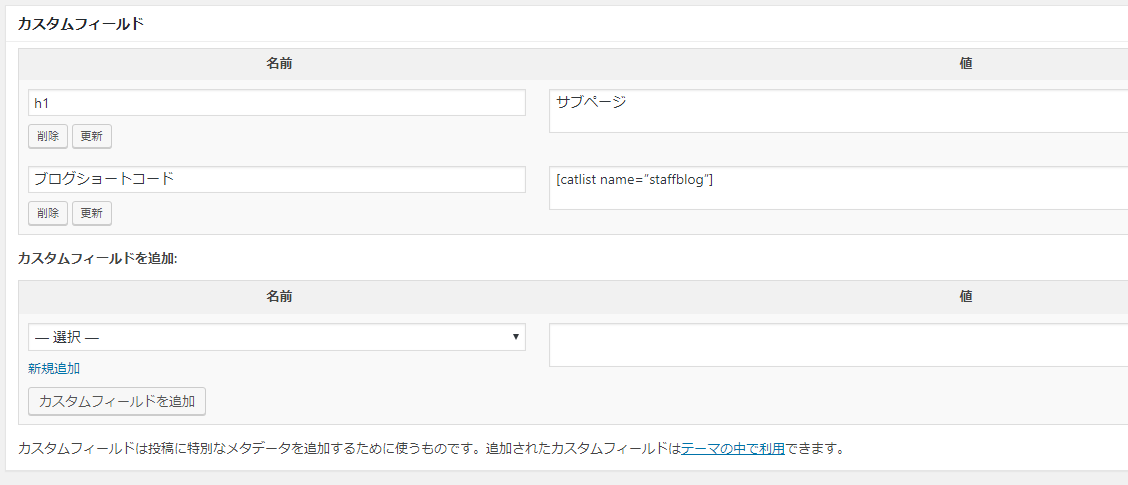Click the 新規追加 link
1128x485 pixels.
point(54,368)
